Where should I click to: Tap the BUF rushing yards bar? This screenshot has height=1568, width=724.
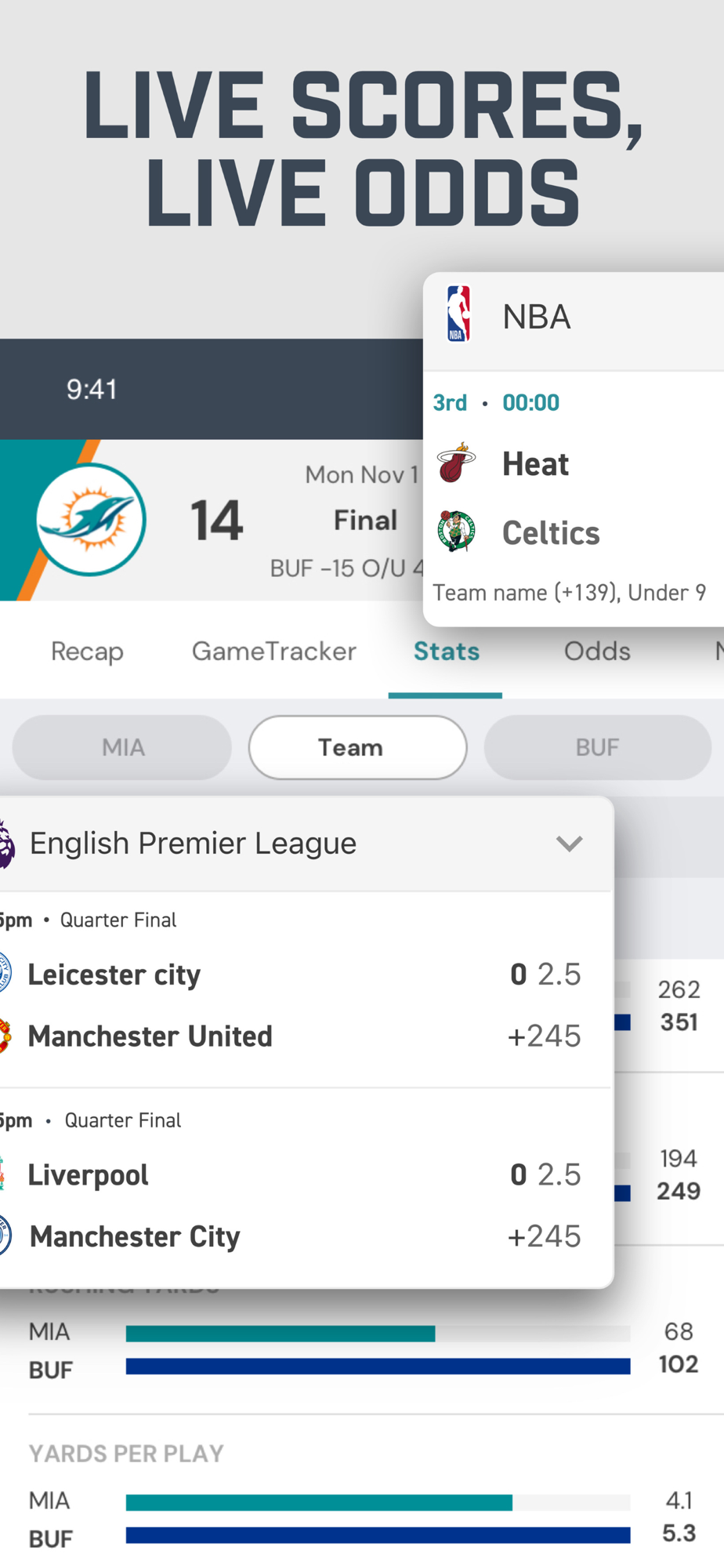click(x=378, y=1367)
